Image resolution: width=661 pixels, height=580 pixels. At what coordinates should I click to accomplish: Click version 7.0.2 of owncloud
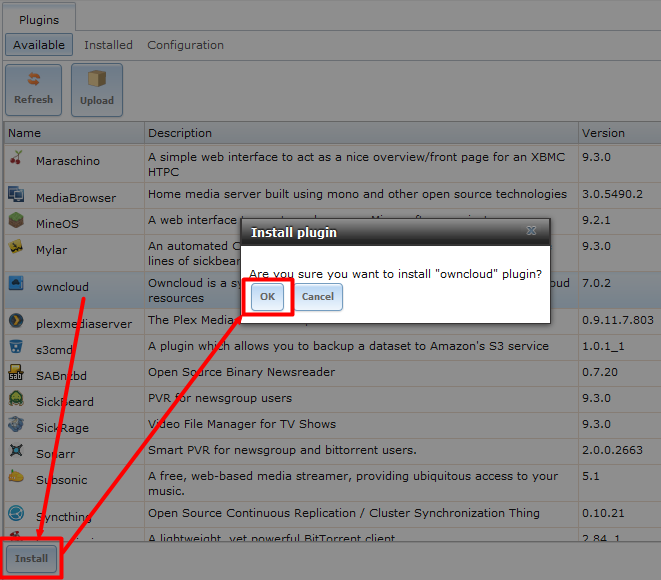point(596,283)
